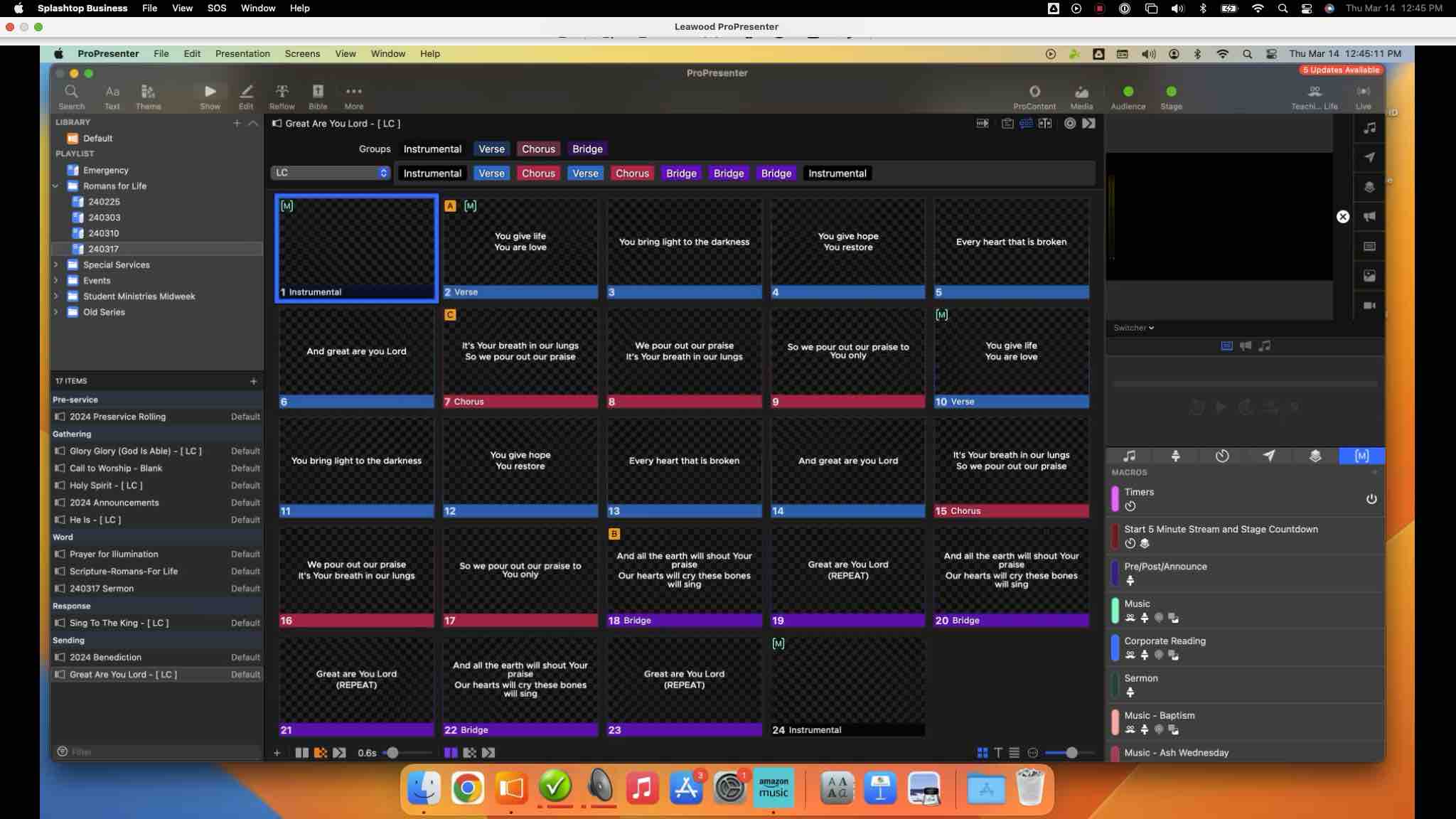Screen dimensions: 1456x819
Task: Open the Timers clock tab icon
Action: pos(1221,456)
